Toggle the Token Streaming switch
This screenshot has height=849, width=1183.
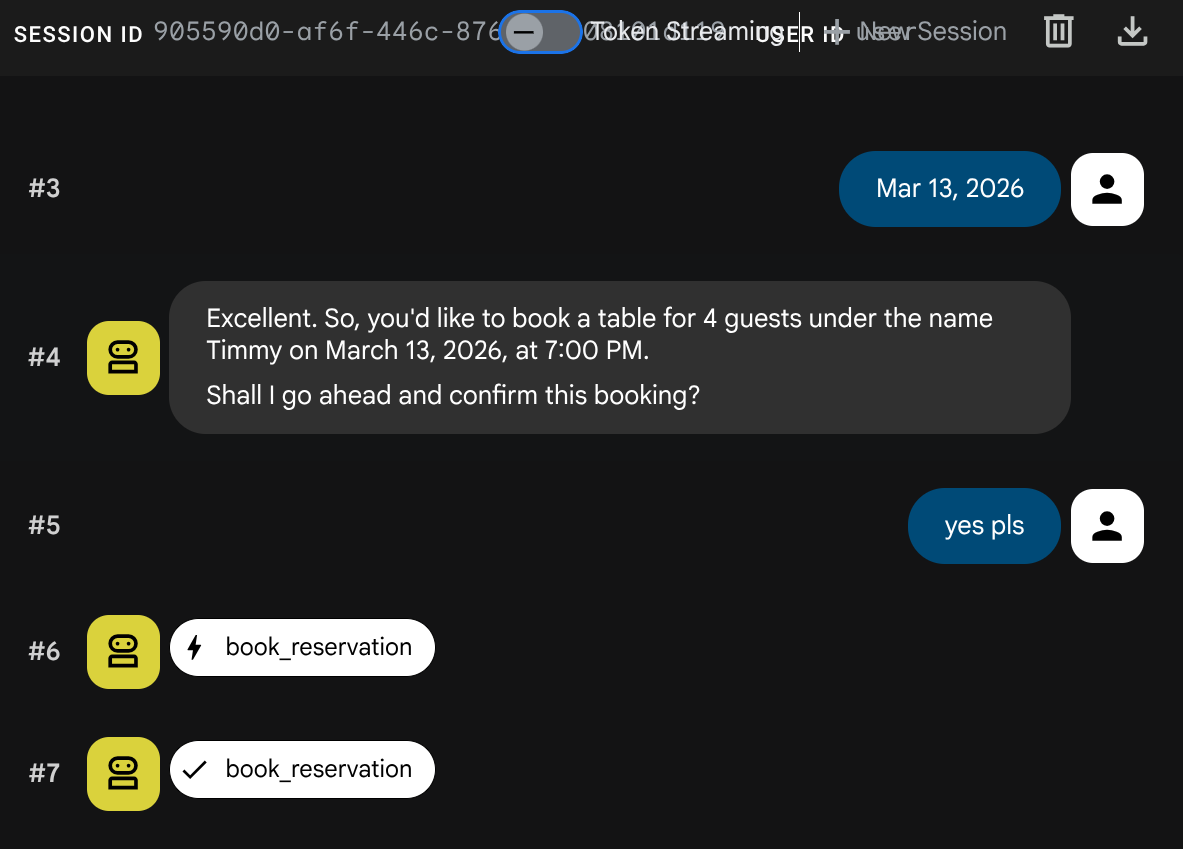[x=540, y=32]
